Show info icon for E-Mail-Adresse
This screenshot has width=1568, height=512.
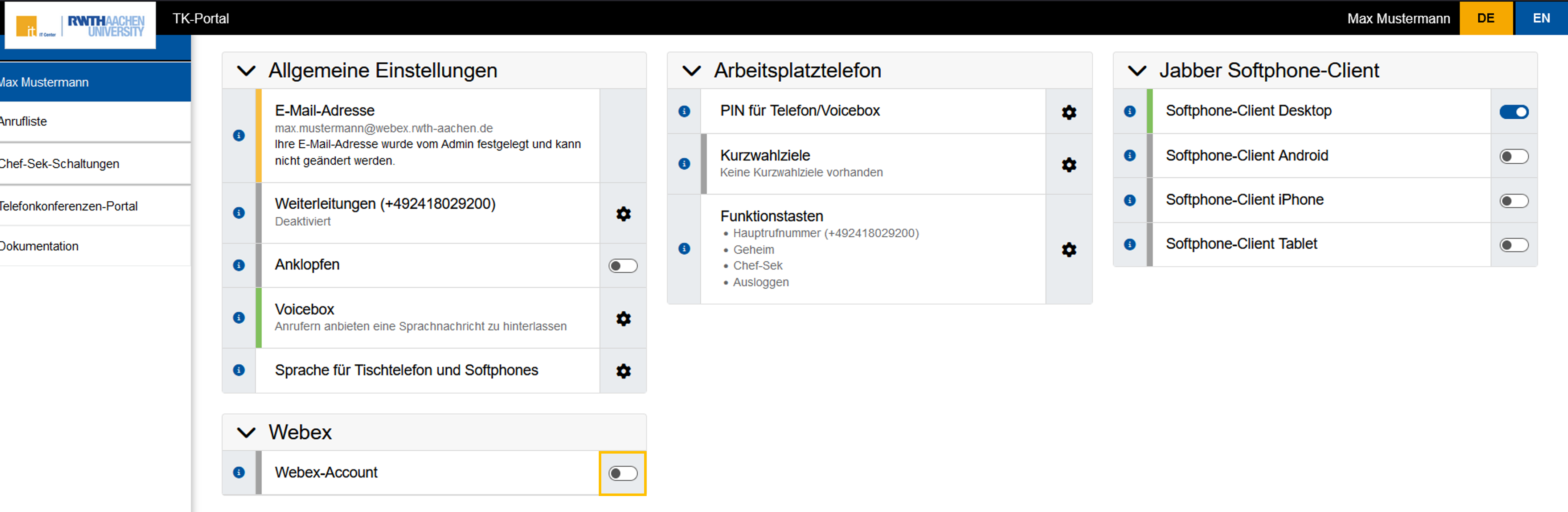coord(239,135)
